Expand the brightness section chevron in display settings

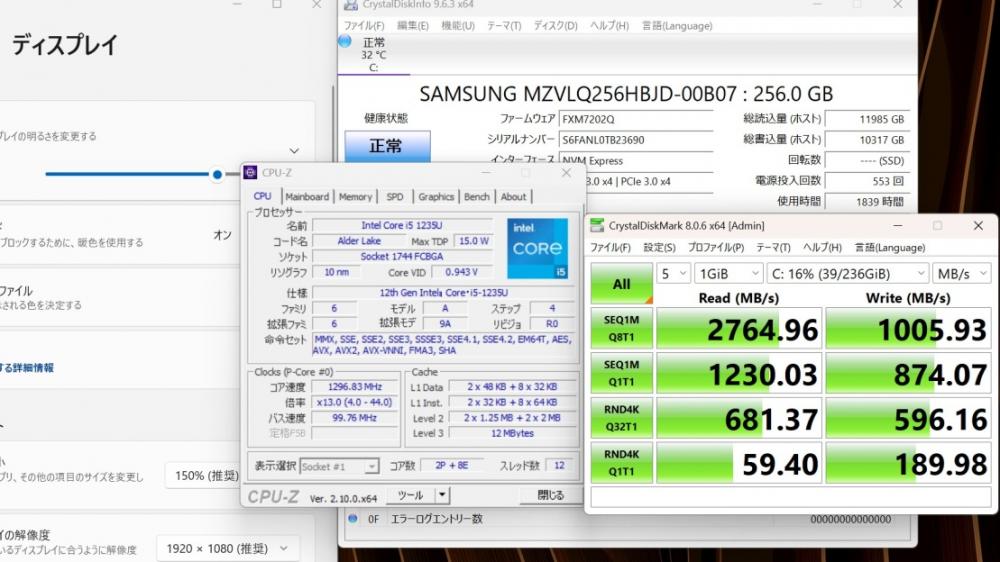pyautogui.click(x=294, y=151)
